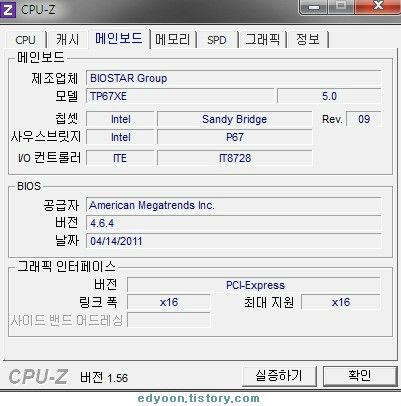
Task: Select the 메인보드 tab
Action: point(119,38)
